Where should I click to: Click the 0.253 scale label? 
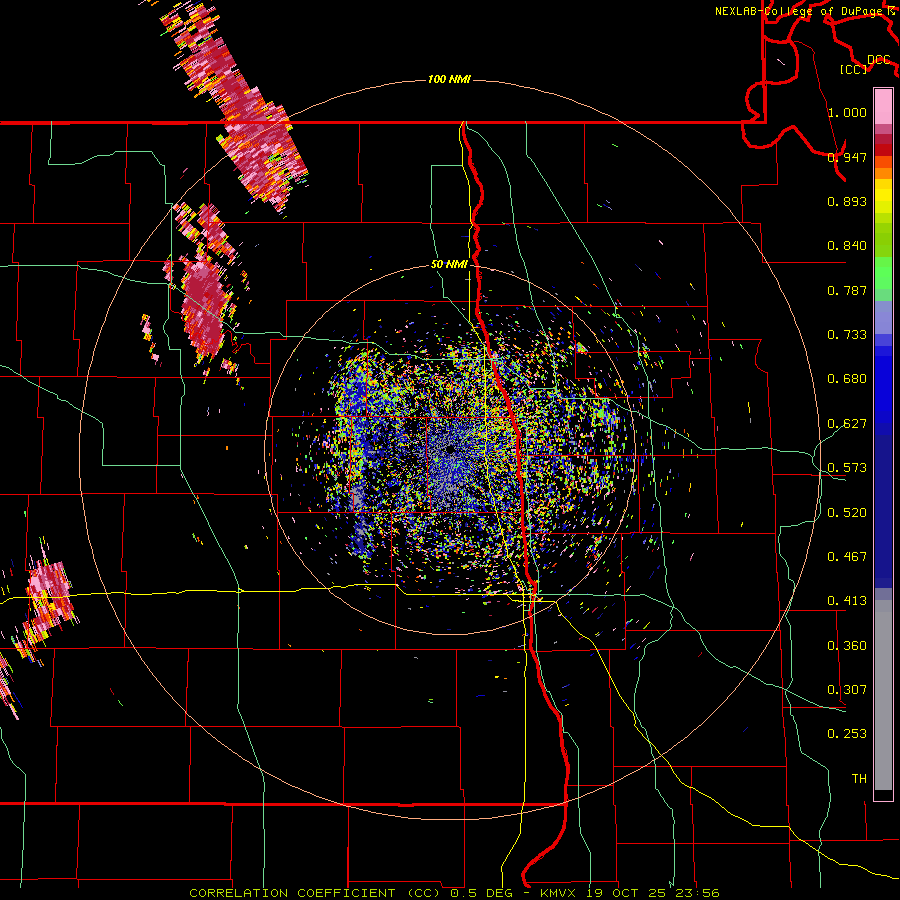847,734
